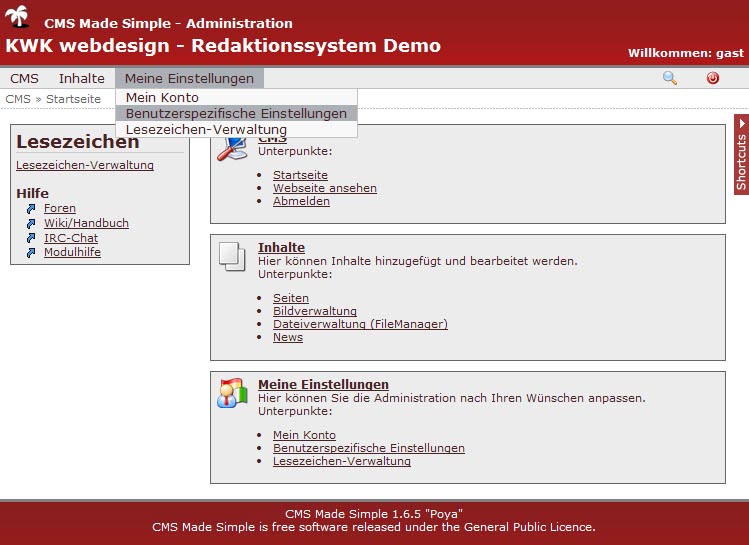Click the Abmelden link
Viewport: 749px width, 545px height.
point(301,201)
